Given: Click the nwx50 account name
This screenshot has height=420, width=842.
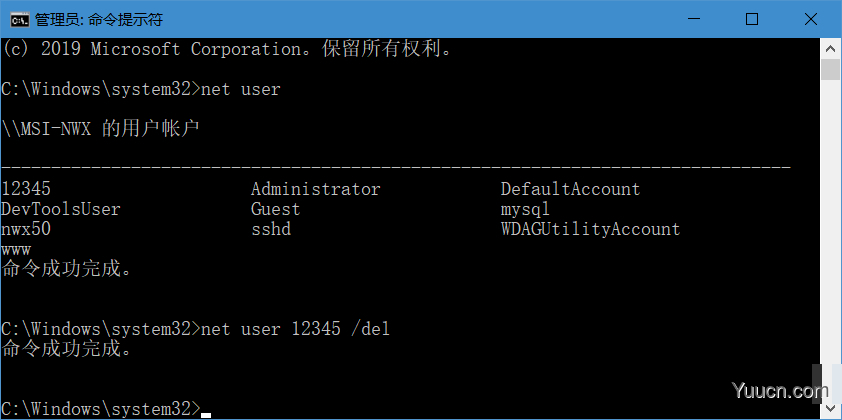Looking at the screenshot, I should (26, 229).
